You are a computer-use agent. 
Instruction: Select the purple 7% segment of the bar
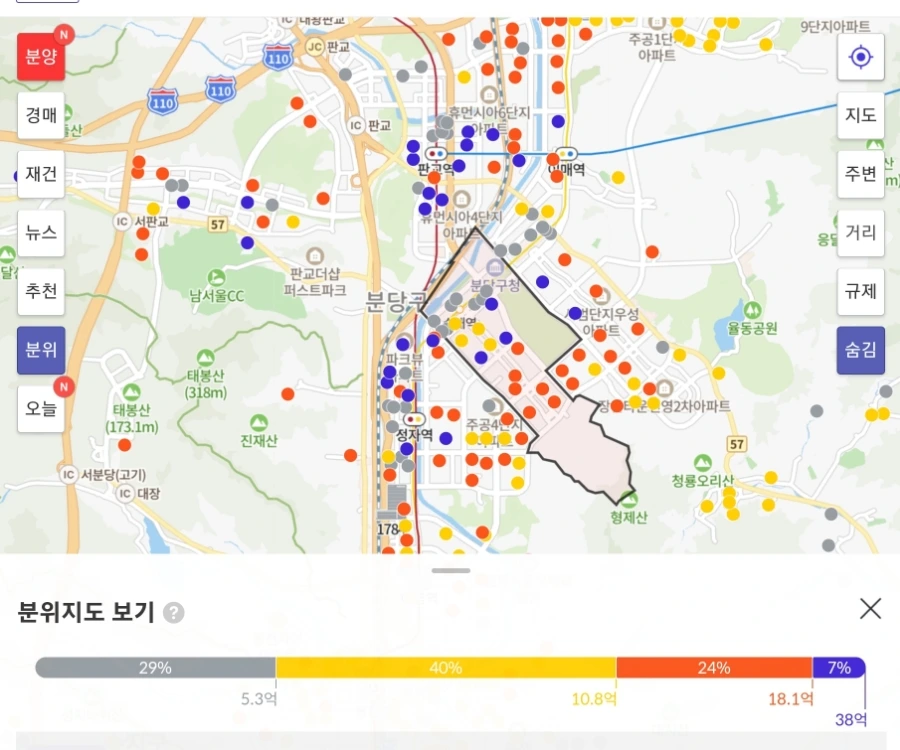click(x=839, y=667)
